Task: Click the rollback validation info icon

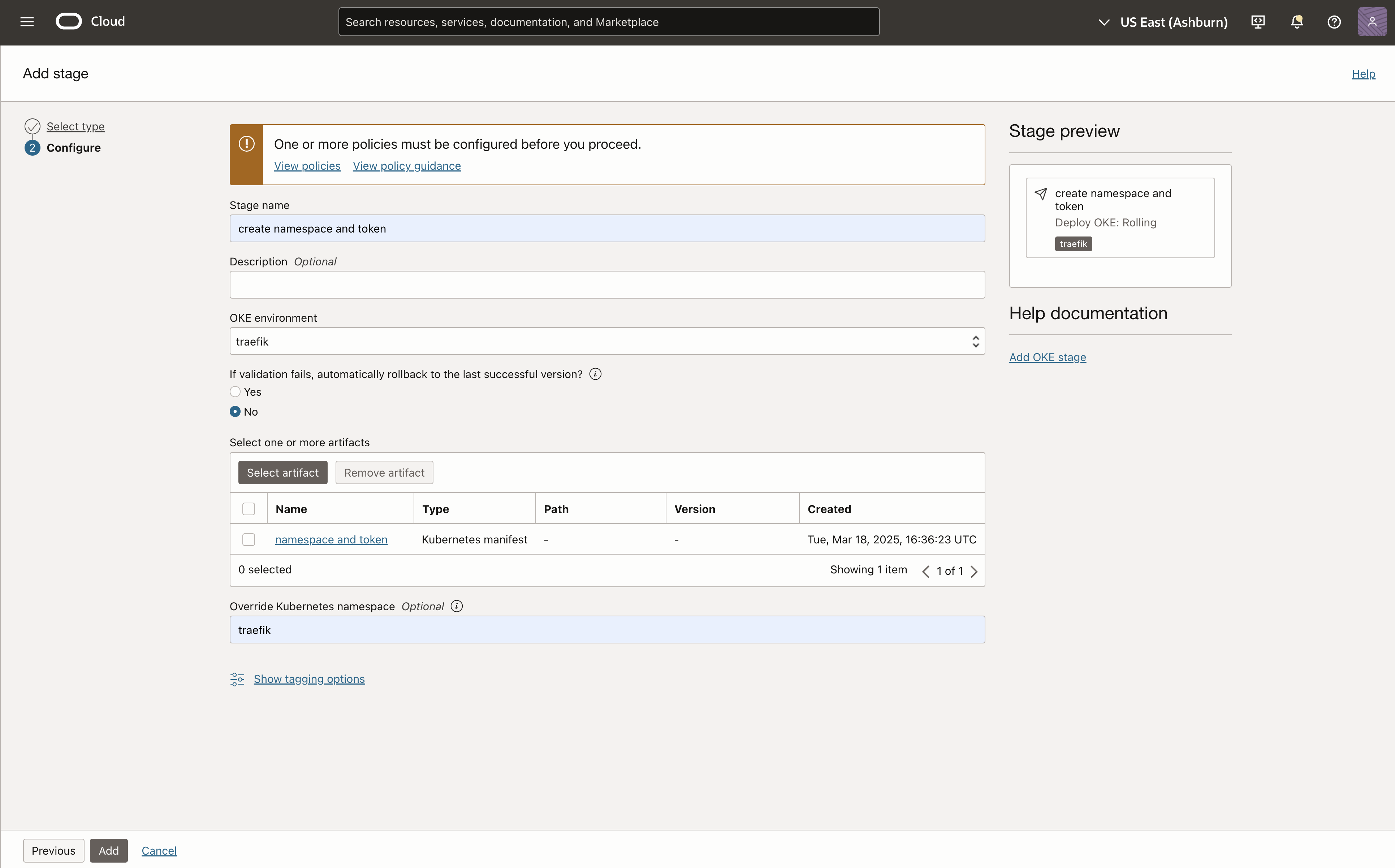Action: [596, 374]
